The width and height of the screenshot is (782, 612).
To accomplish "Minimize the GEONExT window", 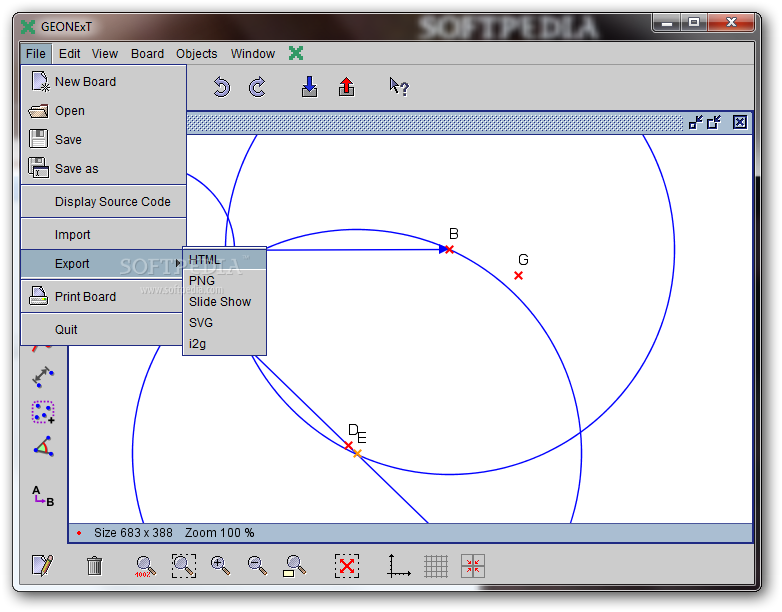I will click(x=667, y=22).
